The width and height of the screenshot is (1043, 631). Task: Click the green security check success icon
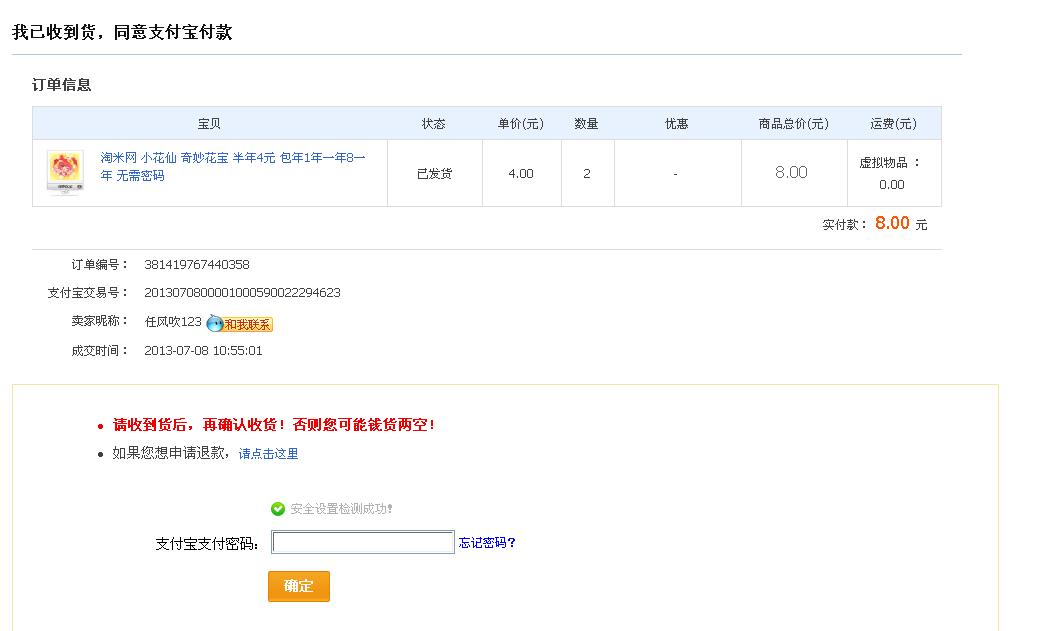tap(278, 509)
